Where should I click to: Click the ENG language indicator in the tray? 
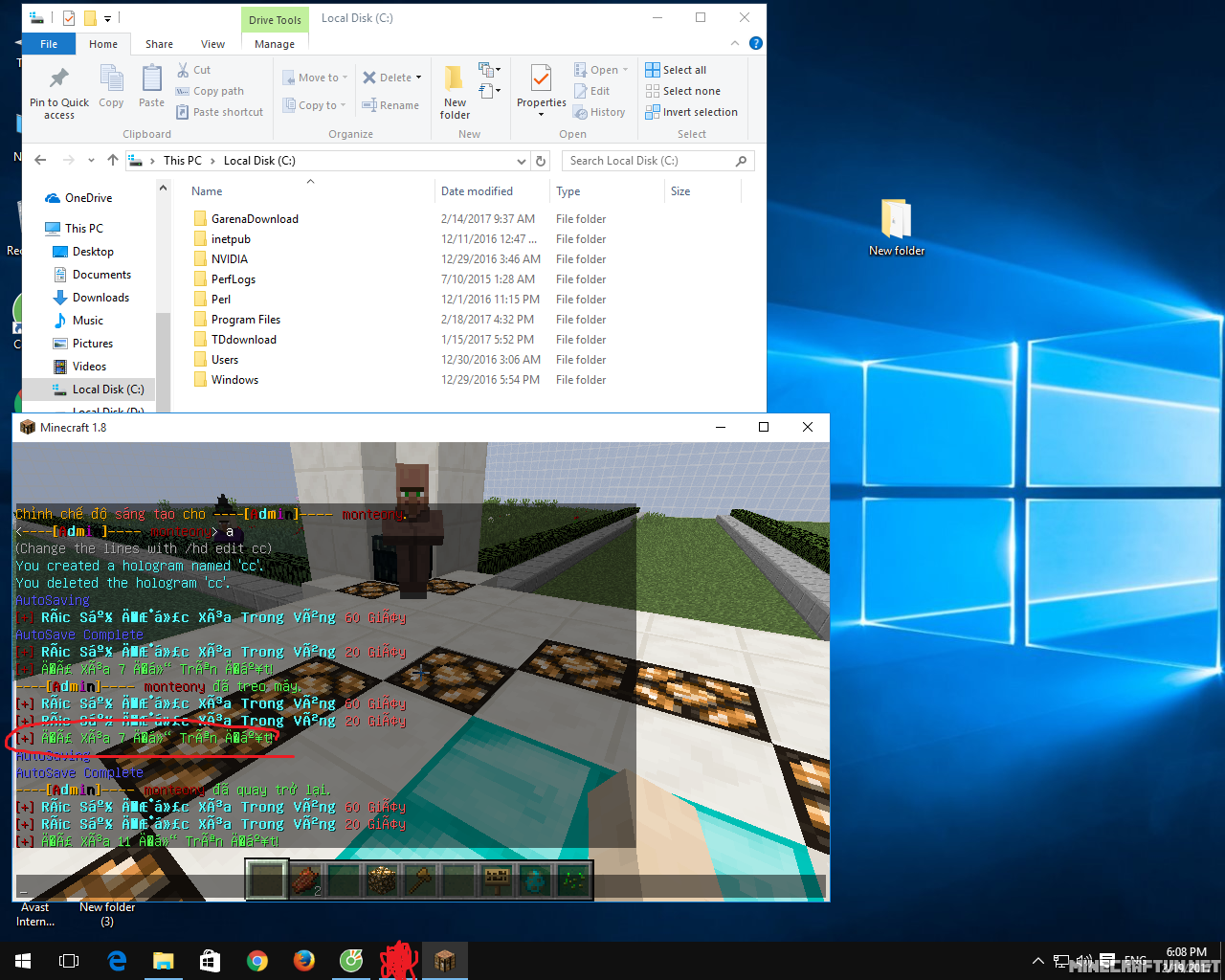pos(1135,959)
